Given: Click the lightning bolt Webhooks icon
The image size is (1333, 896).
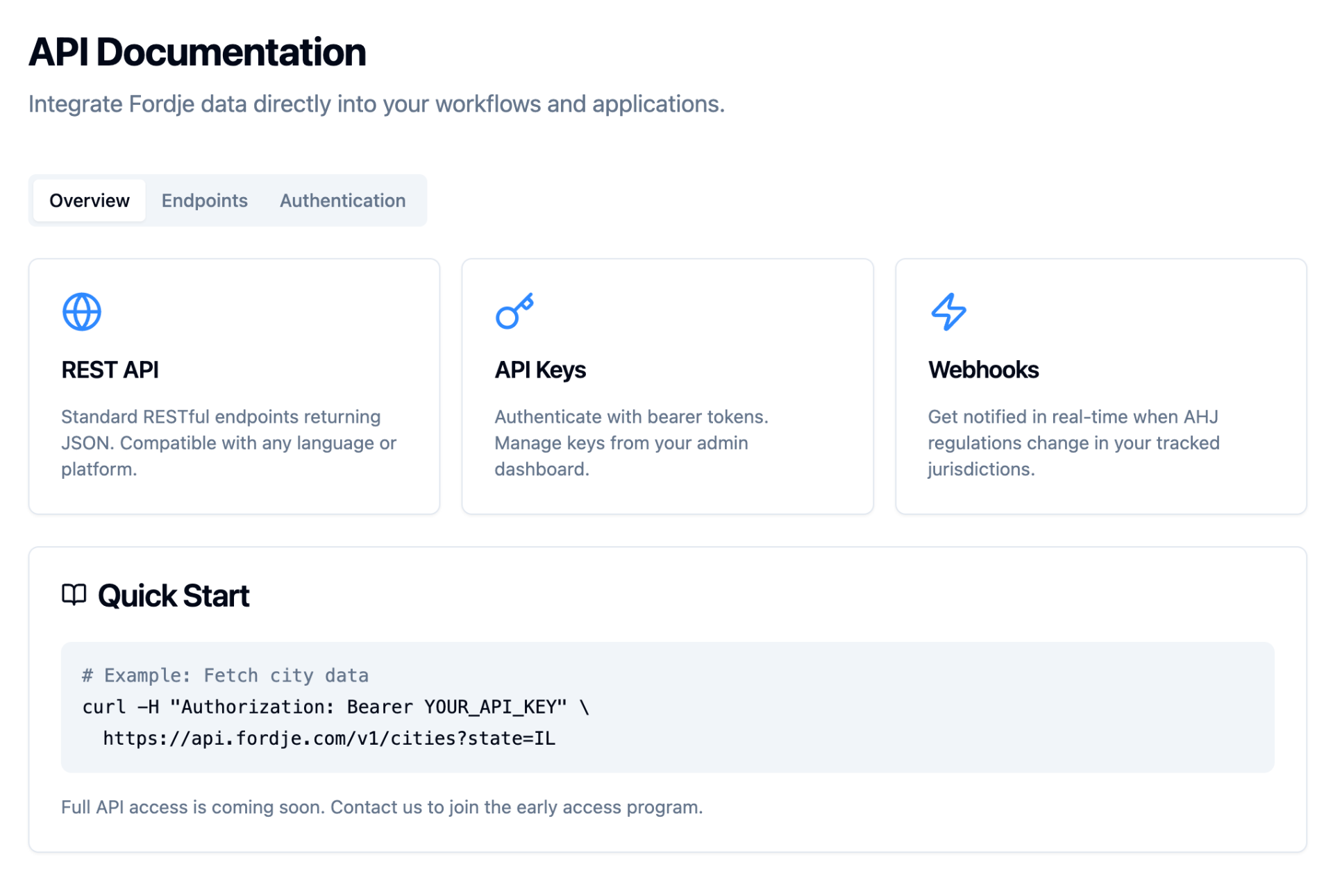Looking at the screenshot, I should (948, 312).
